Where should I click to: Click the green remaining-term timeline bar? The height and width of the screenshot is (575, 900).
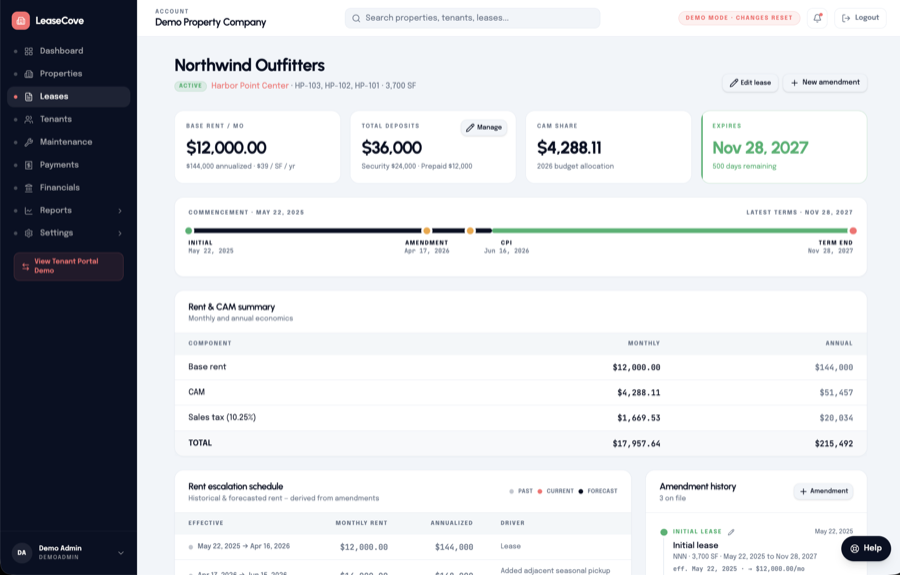[x=670, y=231]
